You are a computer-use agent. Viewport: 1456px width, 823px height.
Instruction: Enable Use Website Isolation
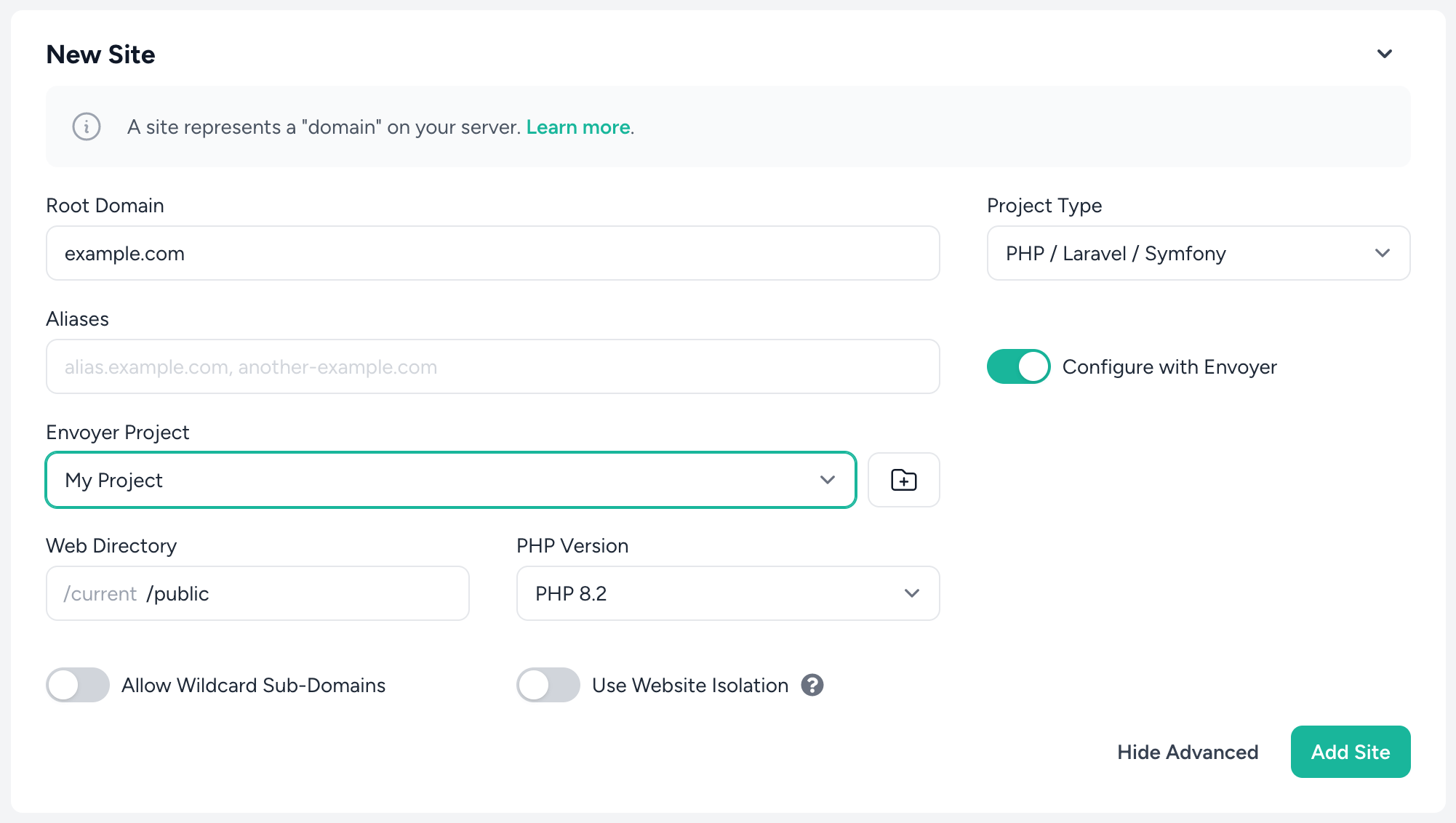pos(548,685)
